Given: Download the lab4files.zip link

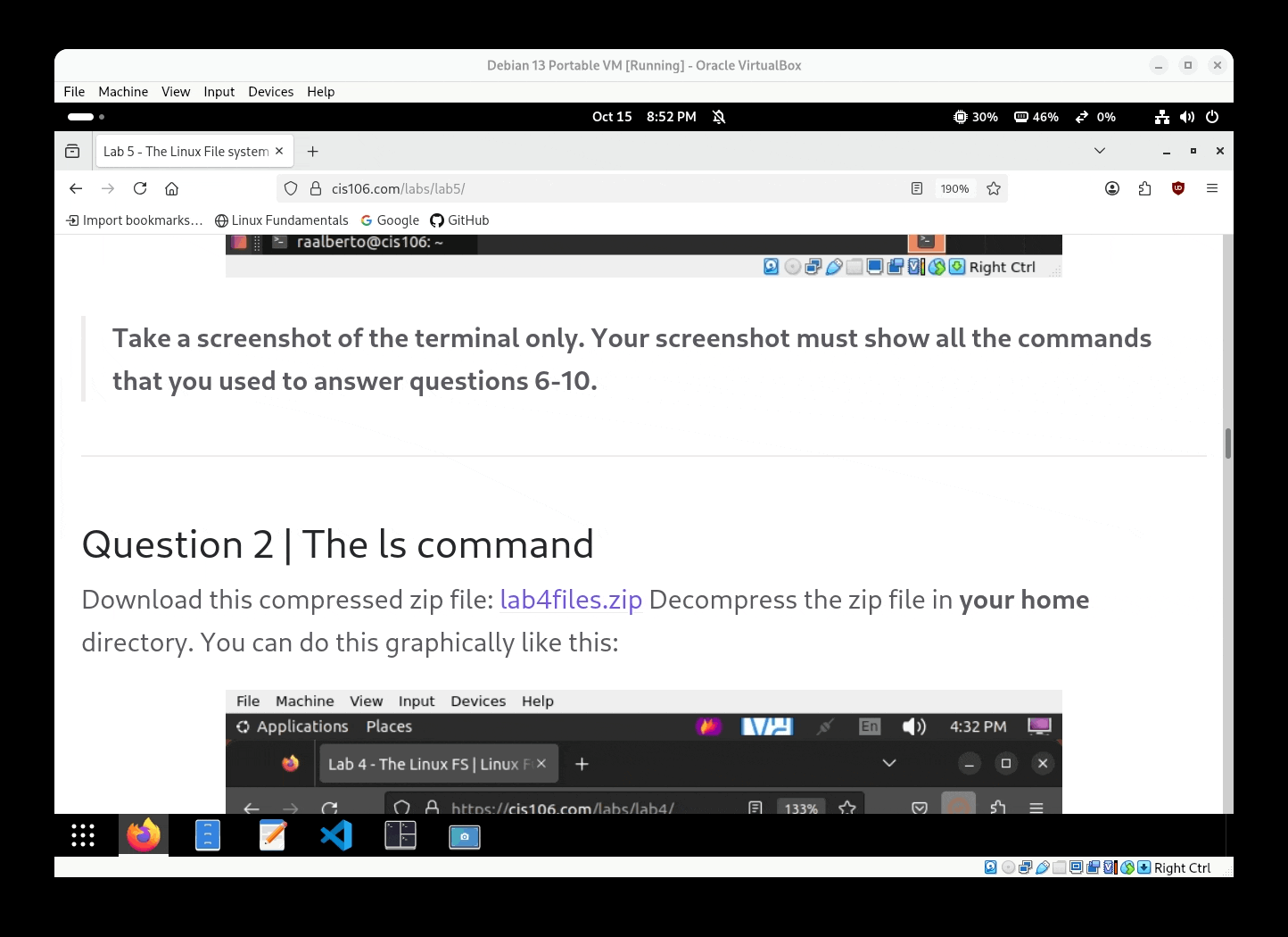Looking at the screenshot, I should click(x=571, y=600).
